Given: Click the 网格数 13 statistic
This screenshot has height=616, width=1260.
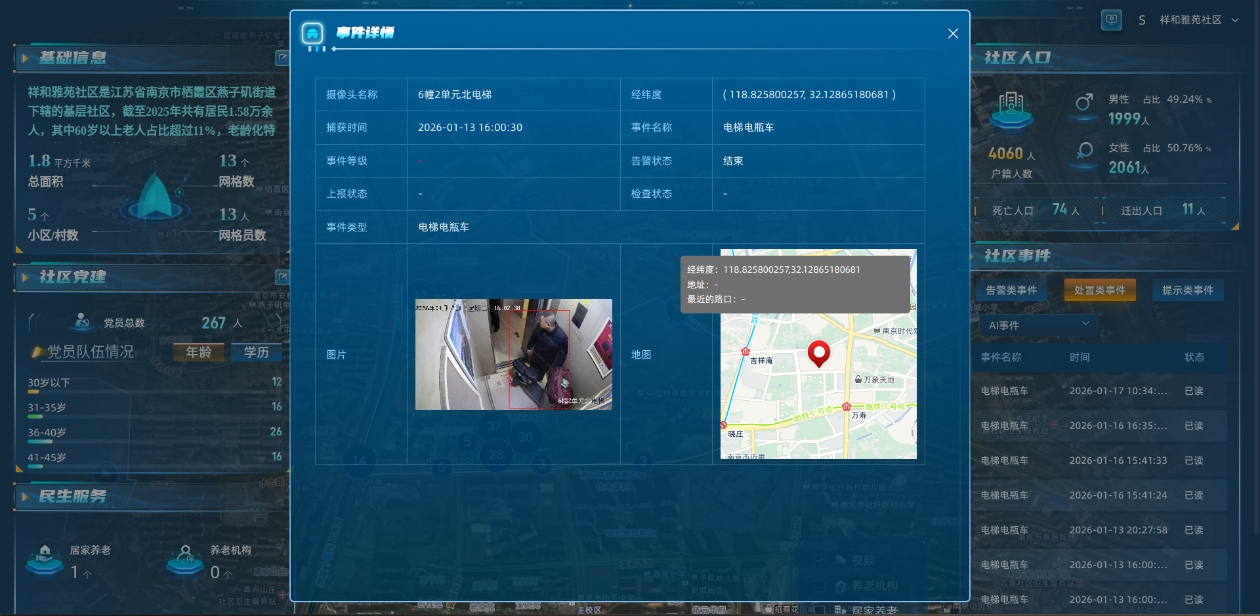Looking at the screenshot, I should pyautogui.click(x=237, y=171).
